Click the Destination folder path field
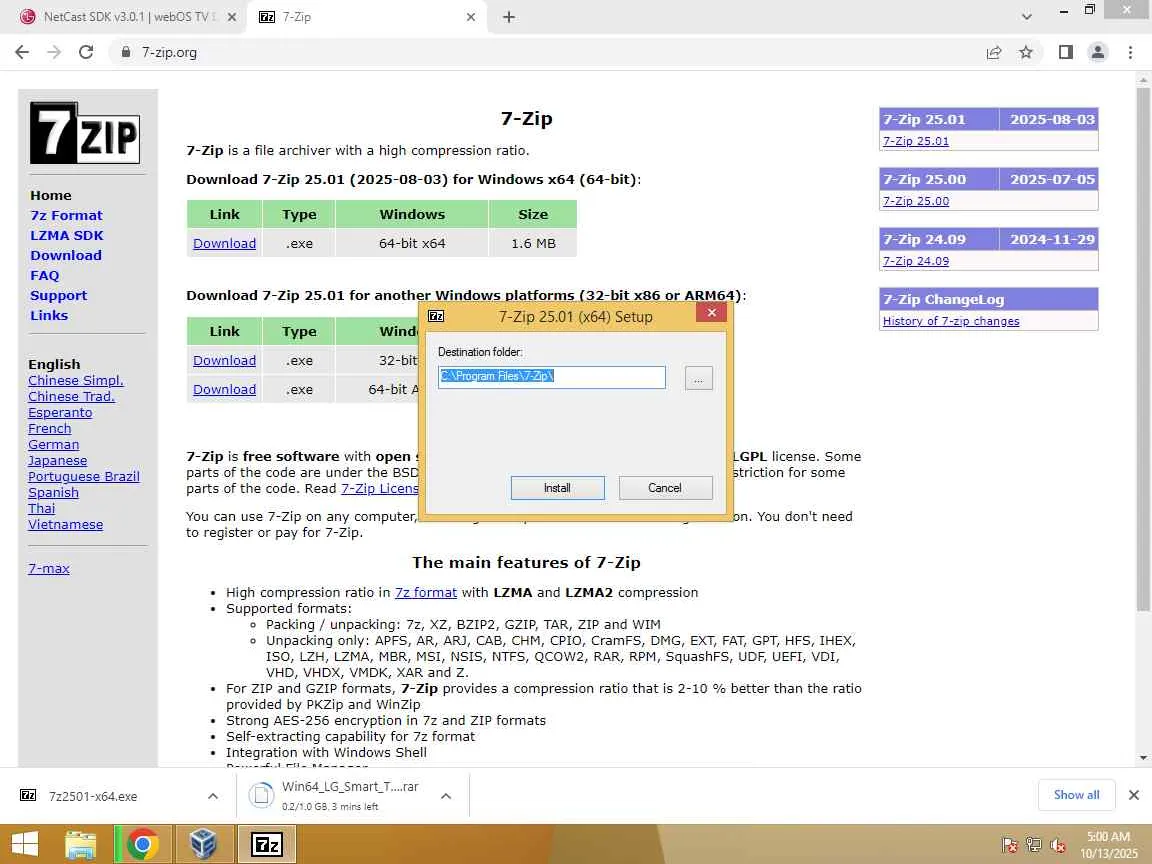The height and width of the screenshot is (864, 1152). [552, 377]
